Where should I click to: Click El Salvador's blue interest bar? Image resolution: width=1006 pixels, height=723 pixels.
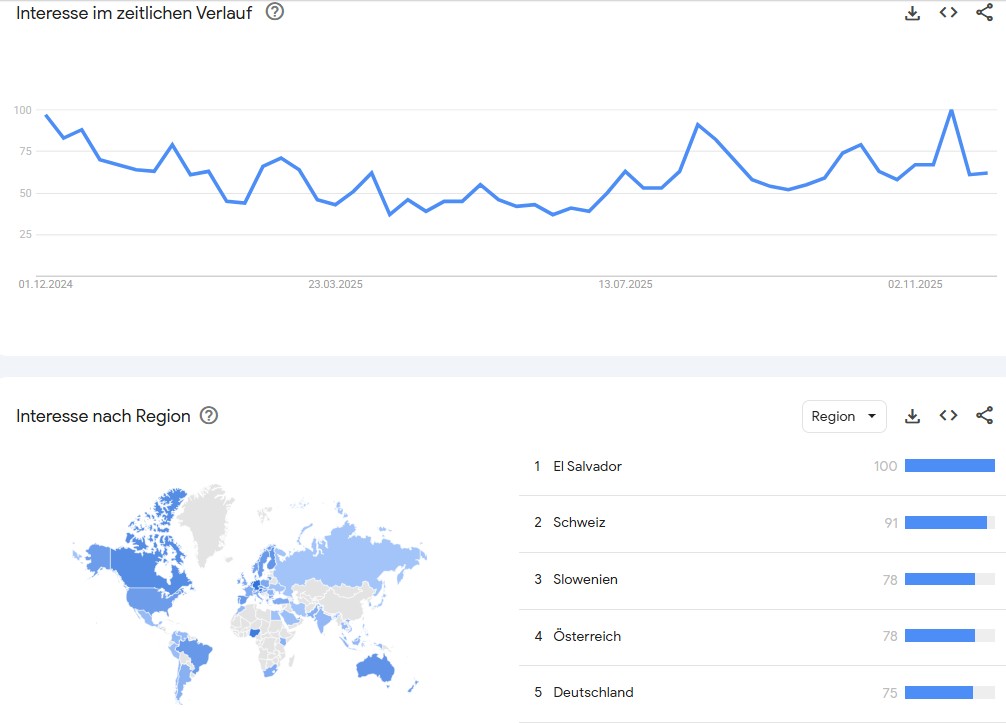949,466
